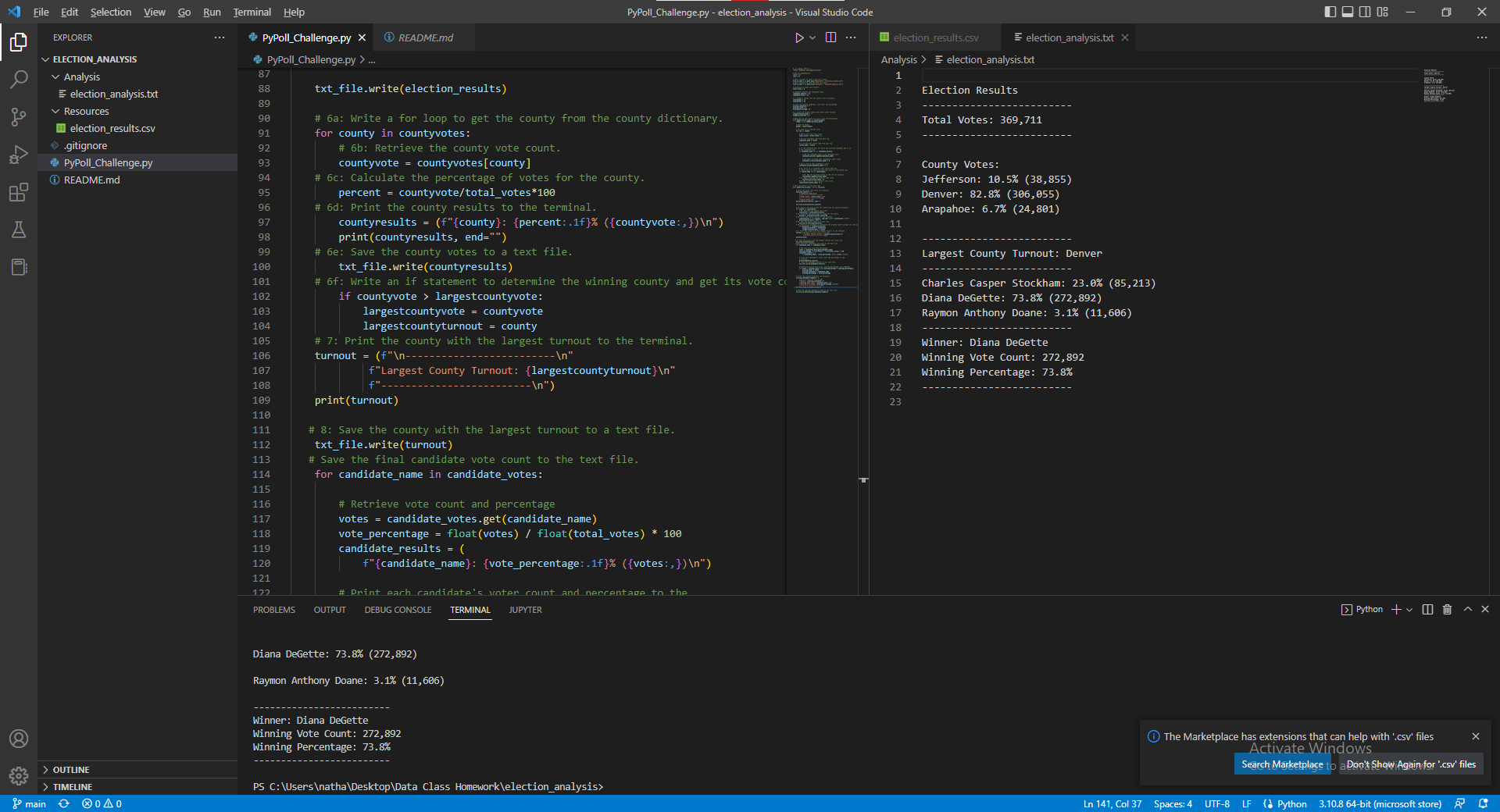
Task: Click the Search Marketplace button
Action: [1282, 764]
